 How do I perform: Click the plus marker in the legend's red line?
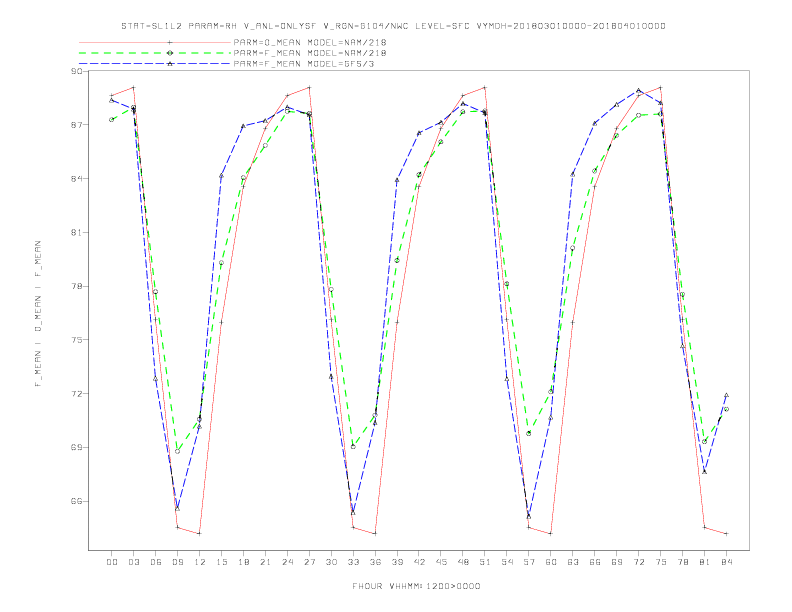170,42
